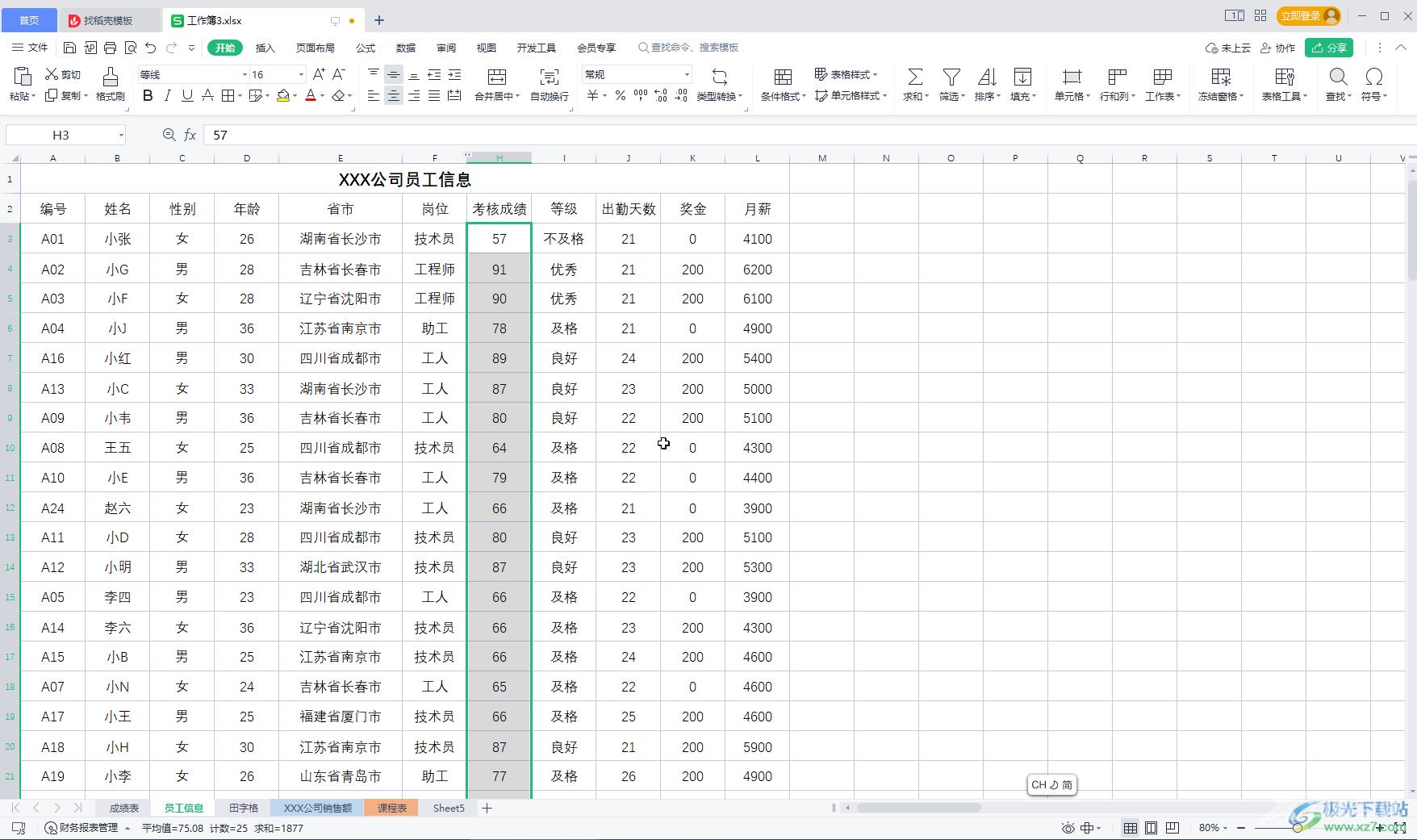Toggle Bold formatting
This screenshot has height=840, width=1417.
click(148, 96)
